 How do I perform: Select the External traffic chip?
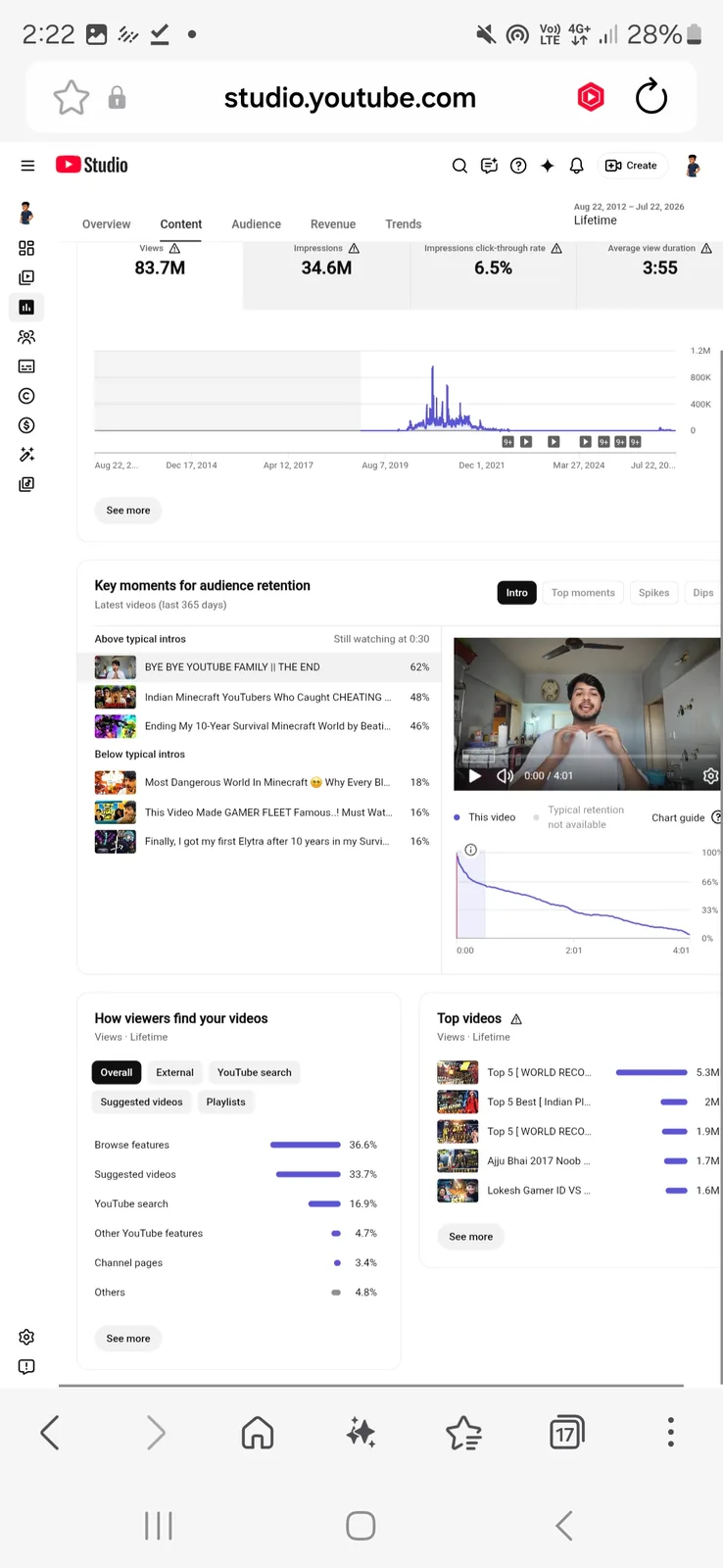tap(175, 1073)
